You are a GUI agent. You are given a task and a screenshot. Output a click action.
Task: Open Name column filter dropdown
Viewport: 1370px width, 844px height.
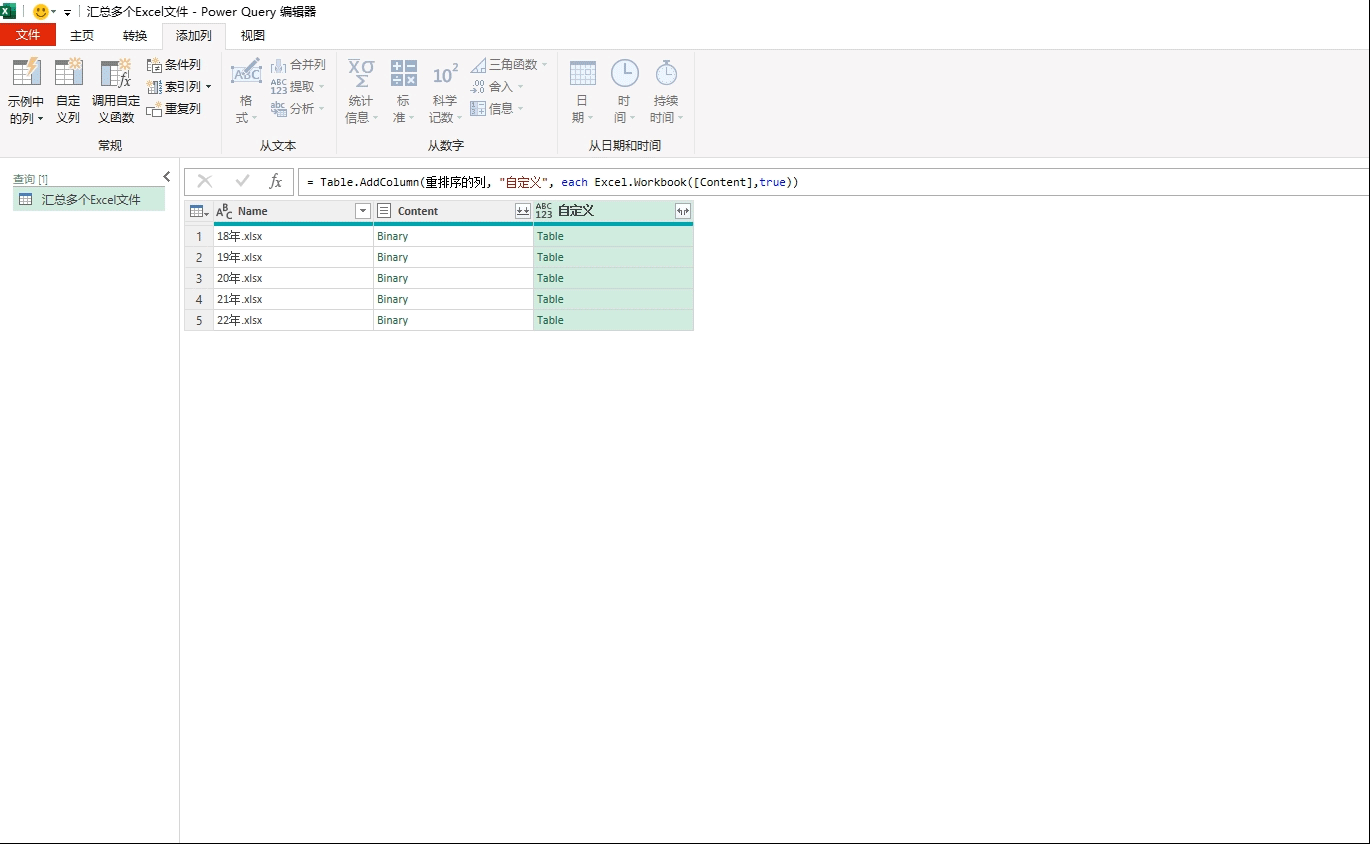pyautogui.click(x=363, y=211)
